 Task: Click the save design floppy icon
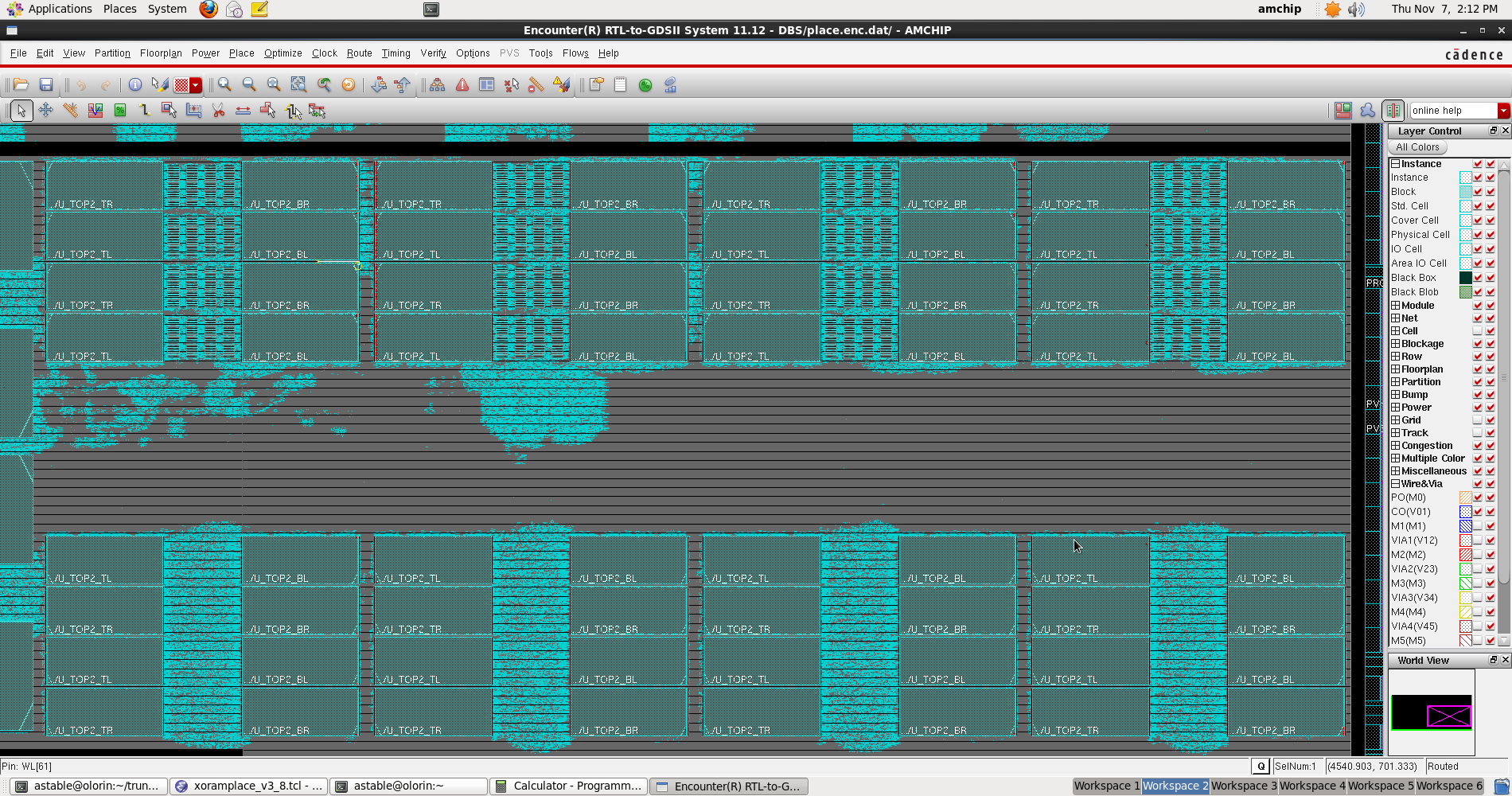click(x=46, y=85)
